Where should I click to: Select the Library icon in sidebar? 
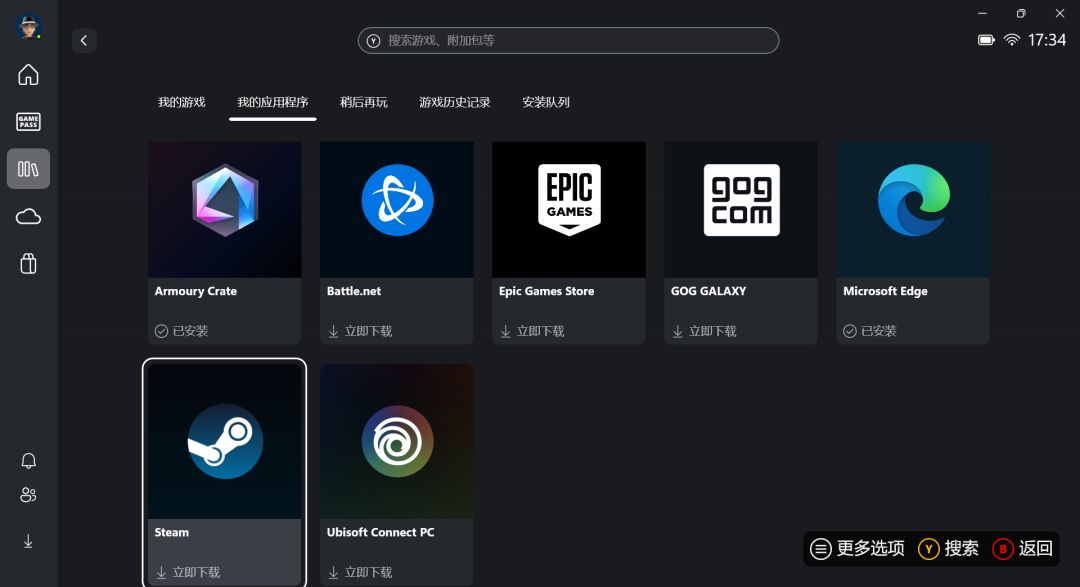pos(28,169)
